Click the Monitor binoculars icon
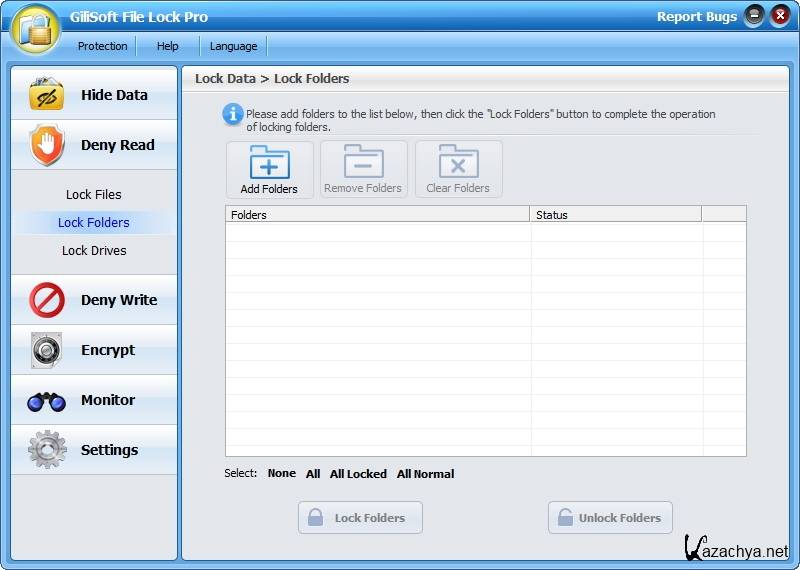The image size is (800, 570). coord(46,401)
